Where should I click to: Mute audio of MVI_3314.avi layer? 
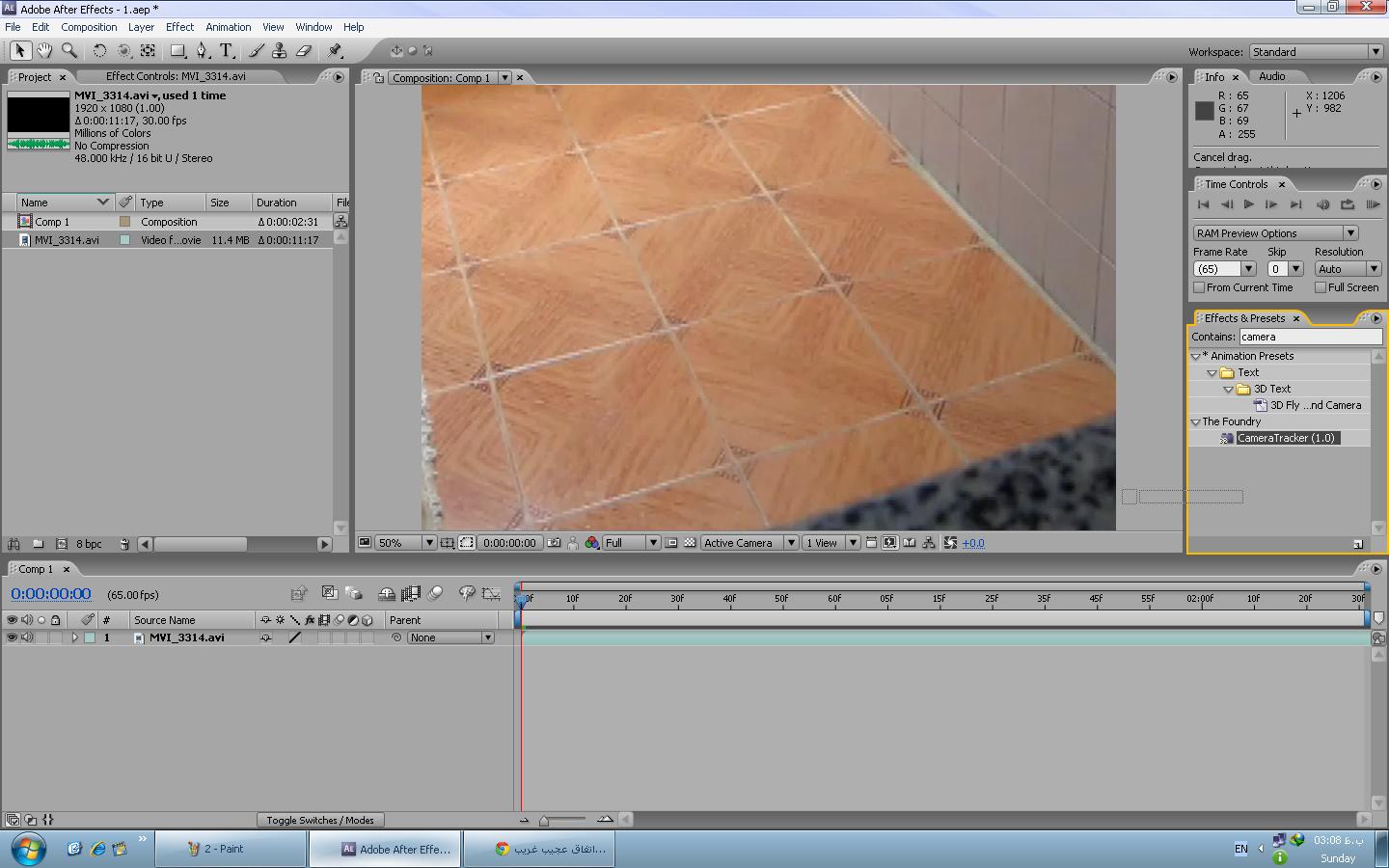27,637
